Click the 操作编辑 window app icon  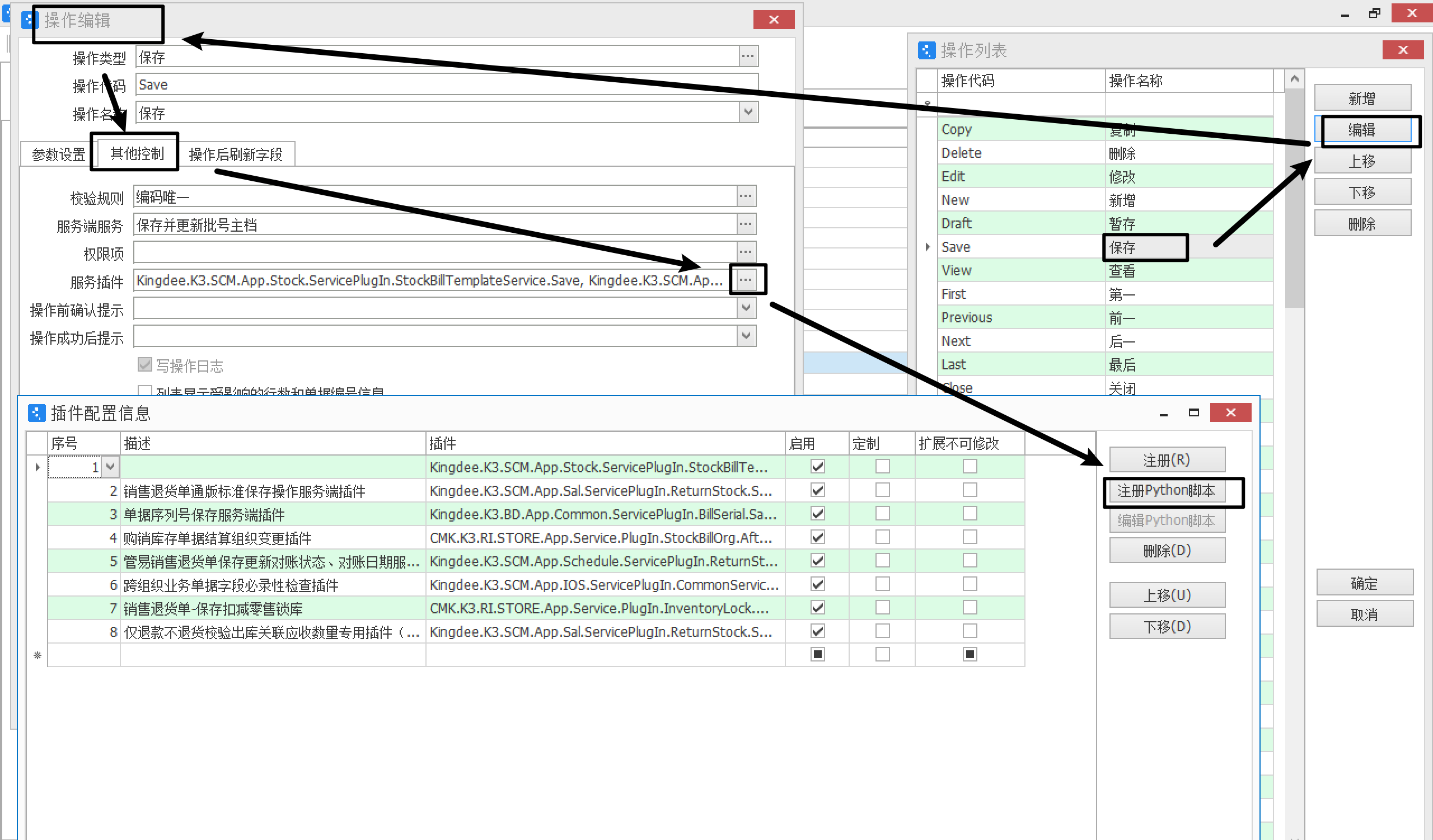(x=30, y=21)
